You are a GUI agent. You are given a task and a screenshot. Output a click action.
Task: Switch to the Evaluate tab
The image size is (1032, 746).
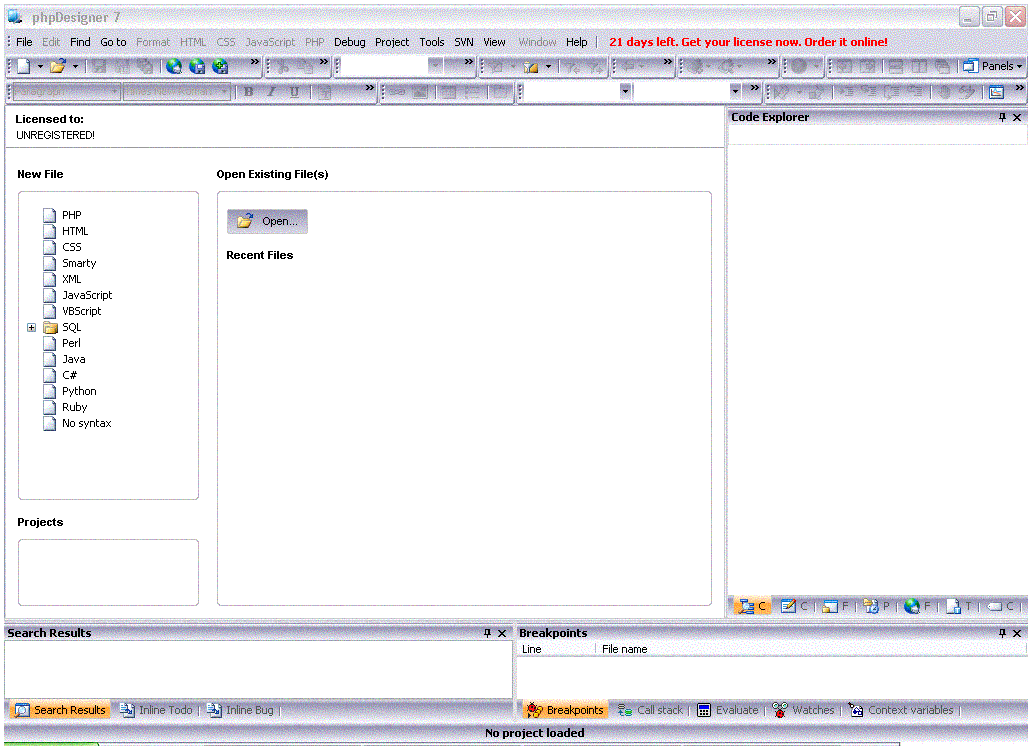click(x=727, y=710)
